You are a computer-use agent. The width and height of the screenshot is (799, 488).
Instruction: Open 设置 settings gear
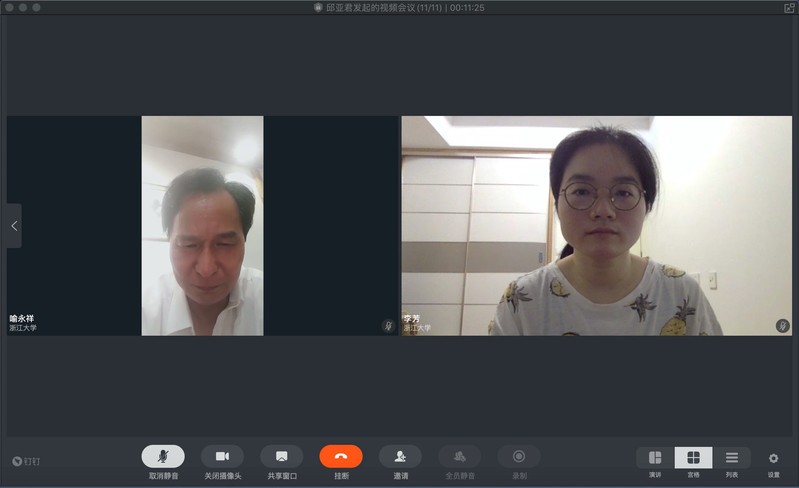click(773, 459)
